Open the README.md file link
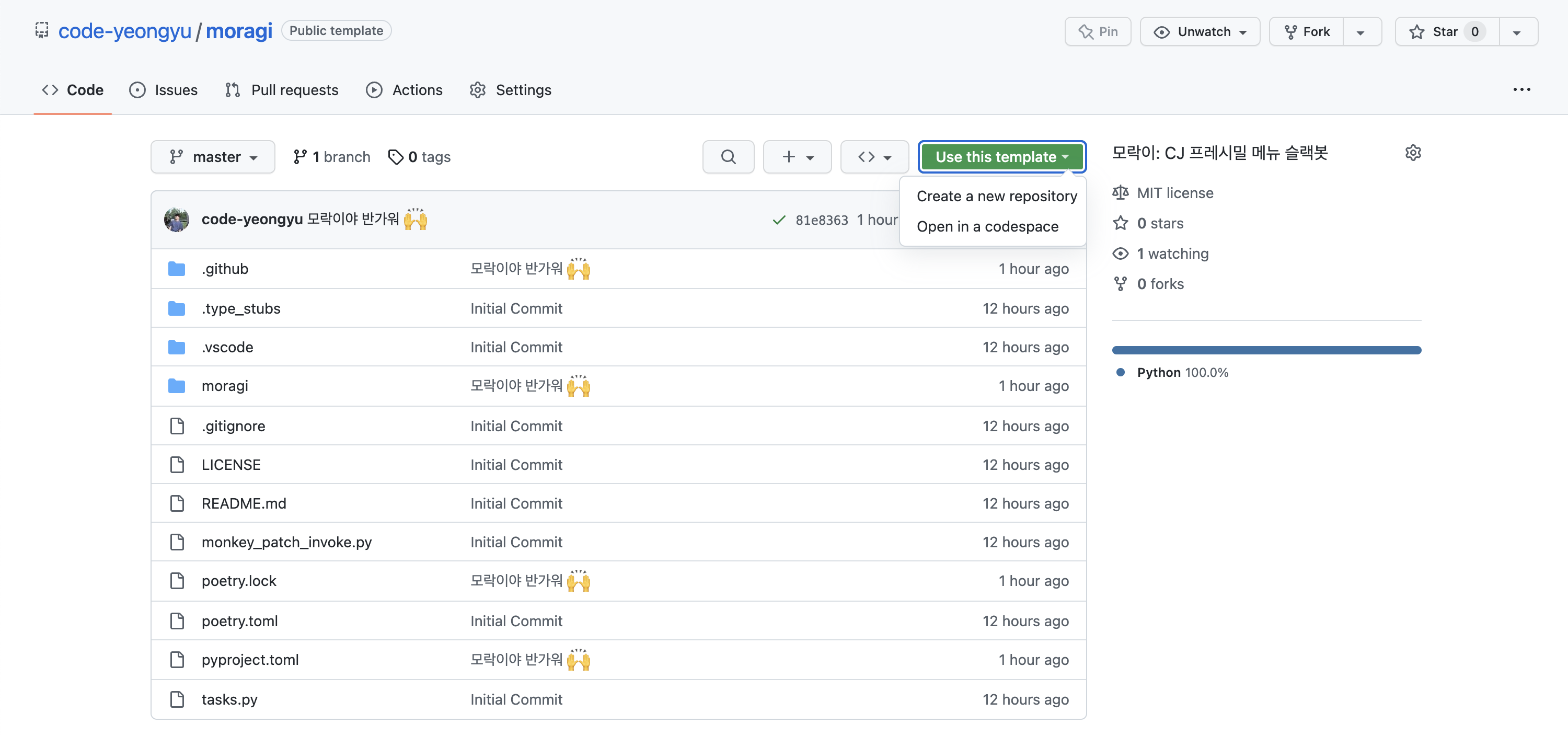 pos(244,503)
